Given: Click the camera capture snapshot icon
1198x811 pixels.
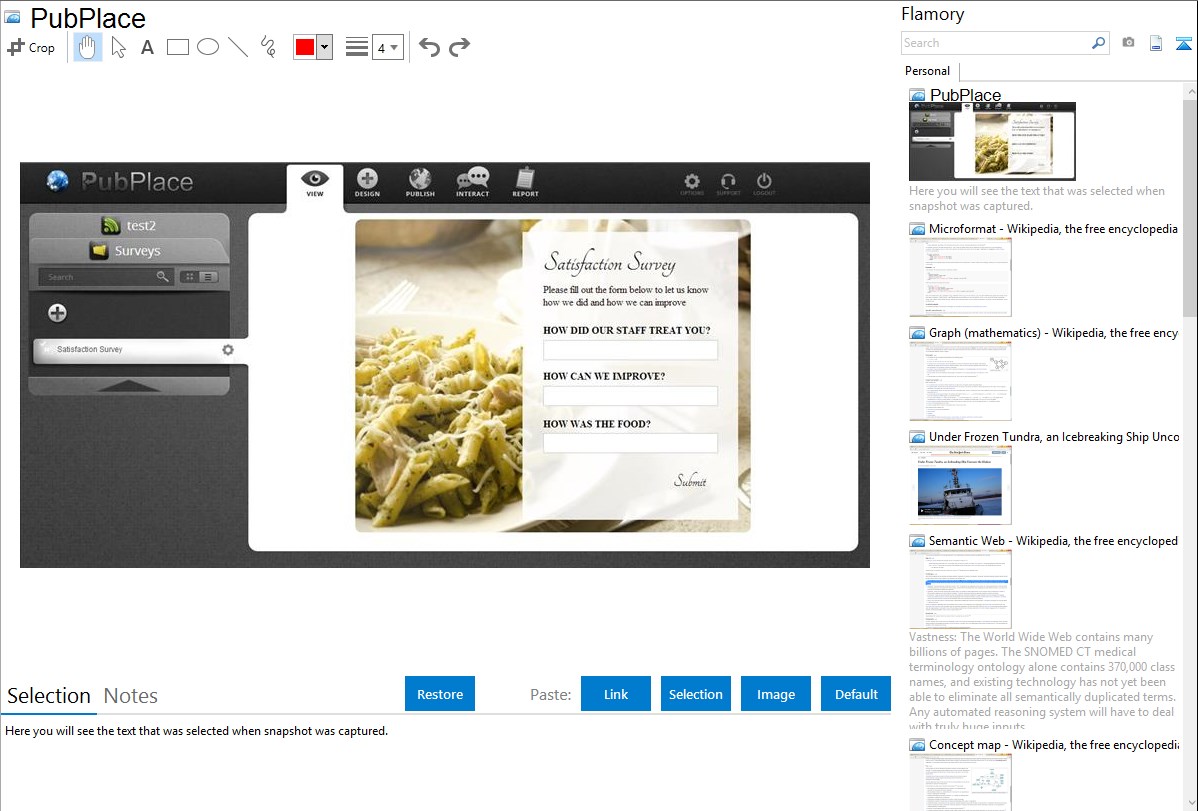Looking at the screenshot, I should point(1128,43).
